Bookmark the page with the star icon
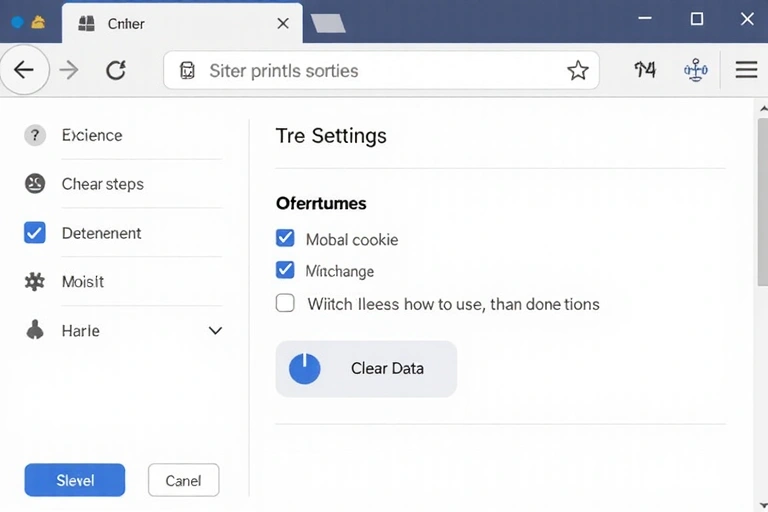Image resolution: width=768 pixels, height=512 pixels. tap(577, 70)
